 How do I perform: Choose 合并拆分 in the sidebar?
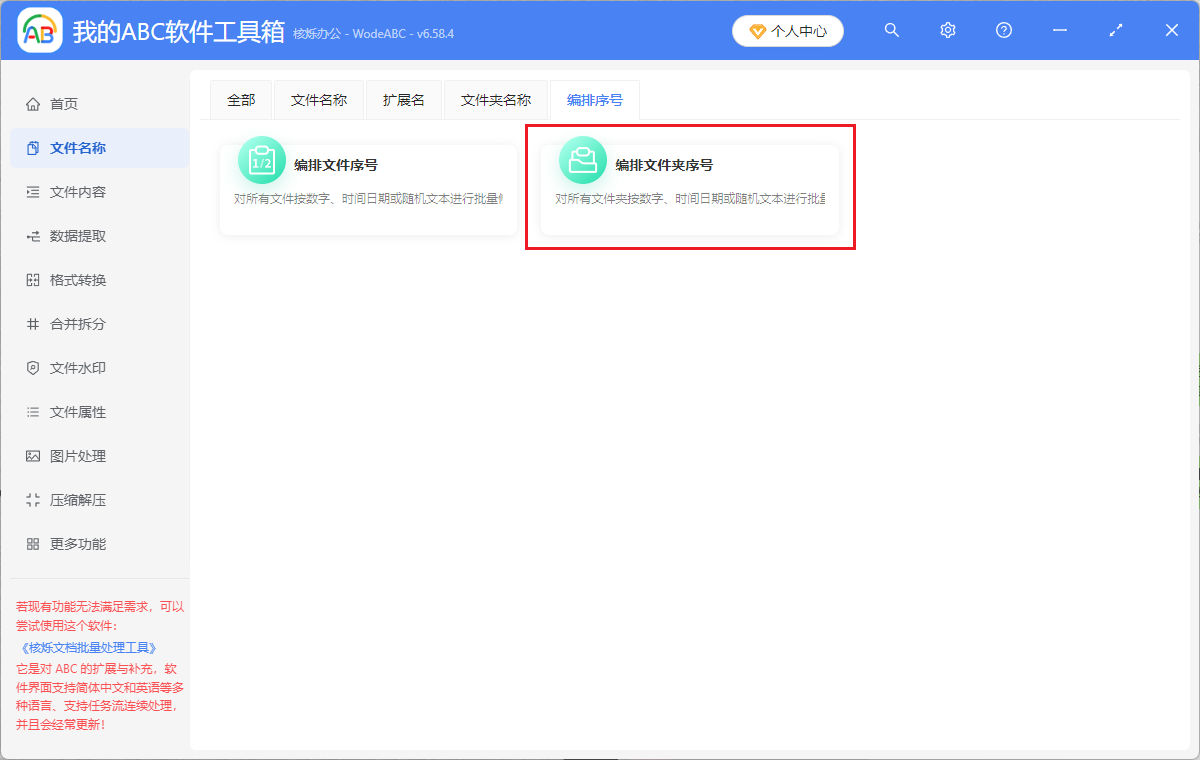coord(78,324)
